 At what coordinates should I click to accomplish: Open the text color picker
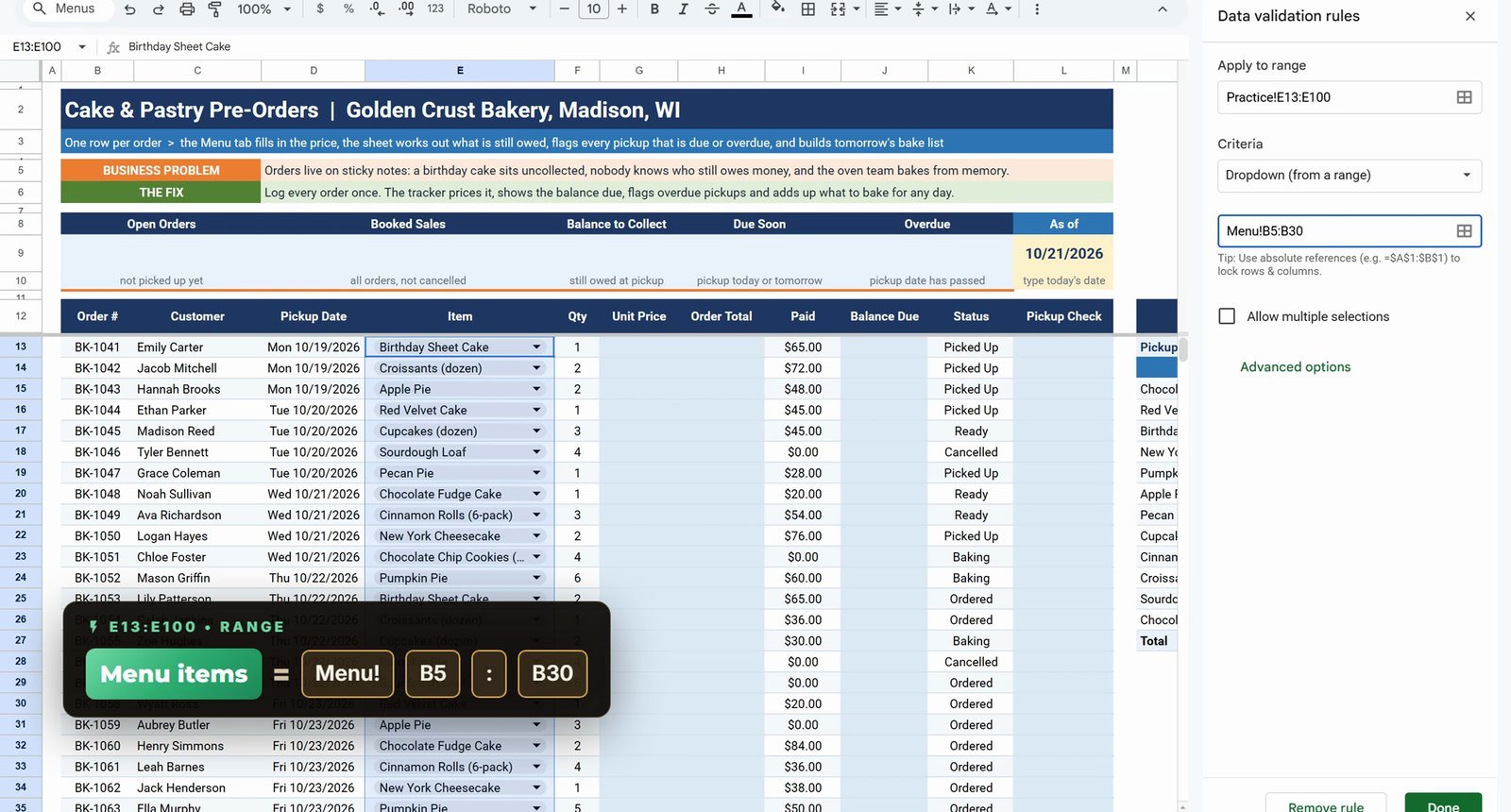point(742,8)
